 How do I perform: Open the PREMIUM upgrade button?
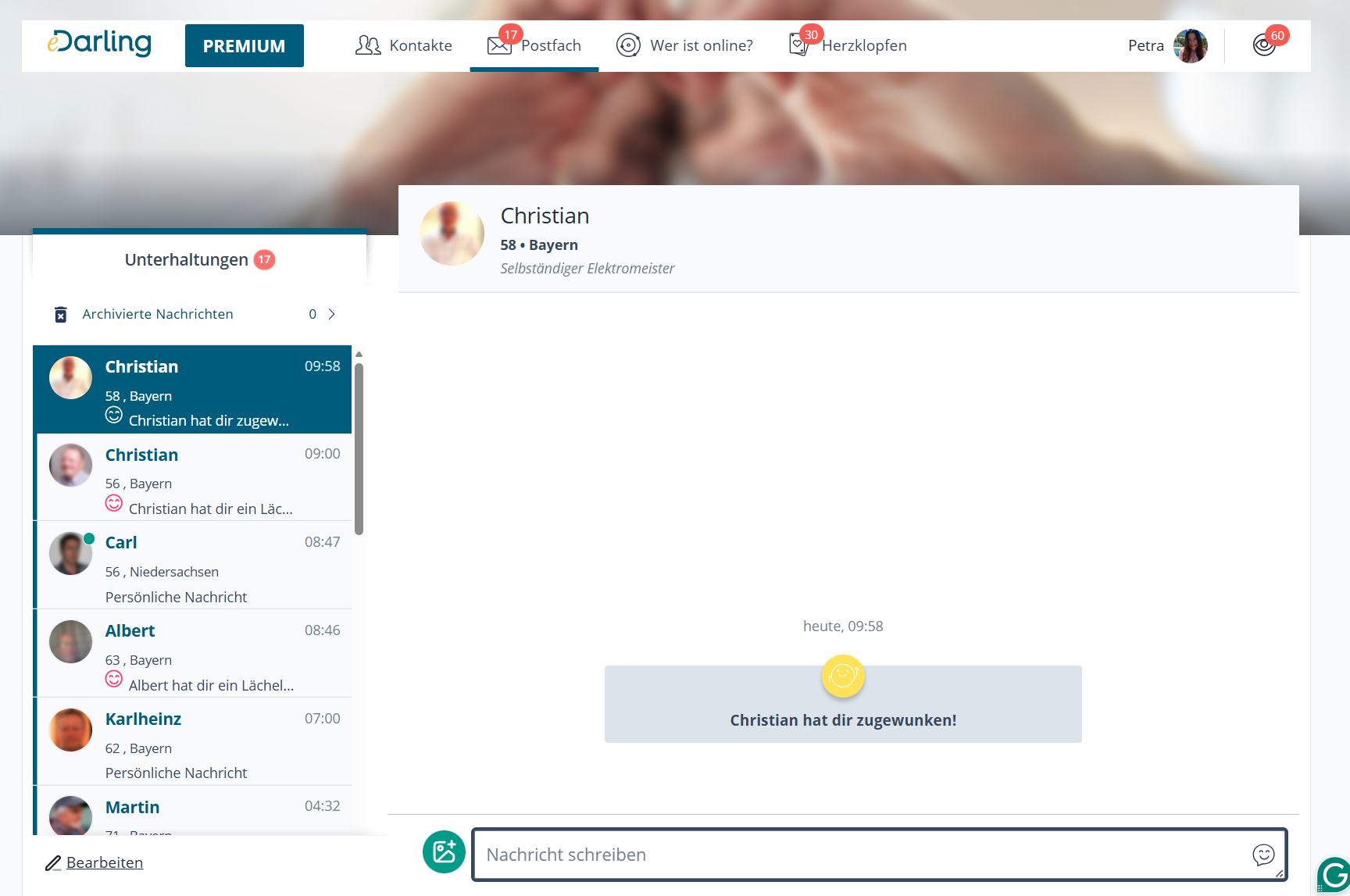click(245, 45)
